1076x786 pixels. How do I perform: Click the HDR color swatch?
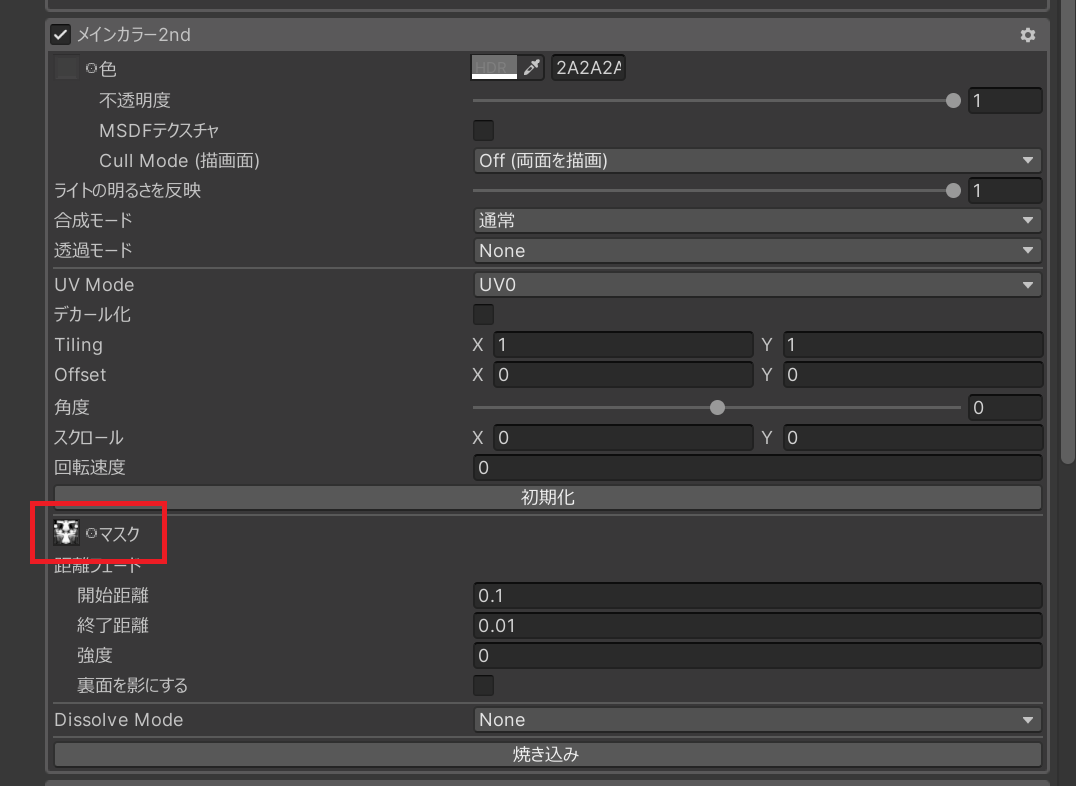tap(494, 68)
